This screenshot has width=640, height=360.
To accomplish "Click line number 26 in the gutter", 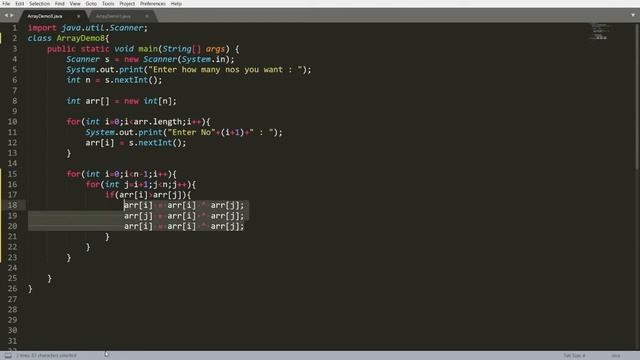I will (x=12, y=289).
